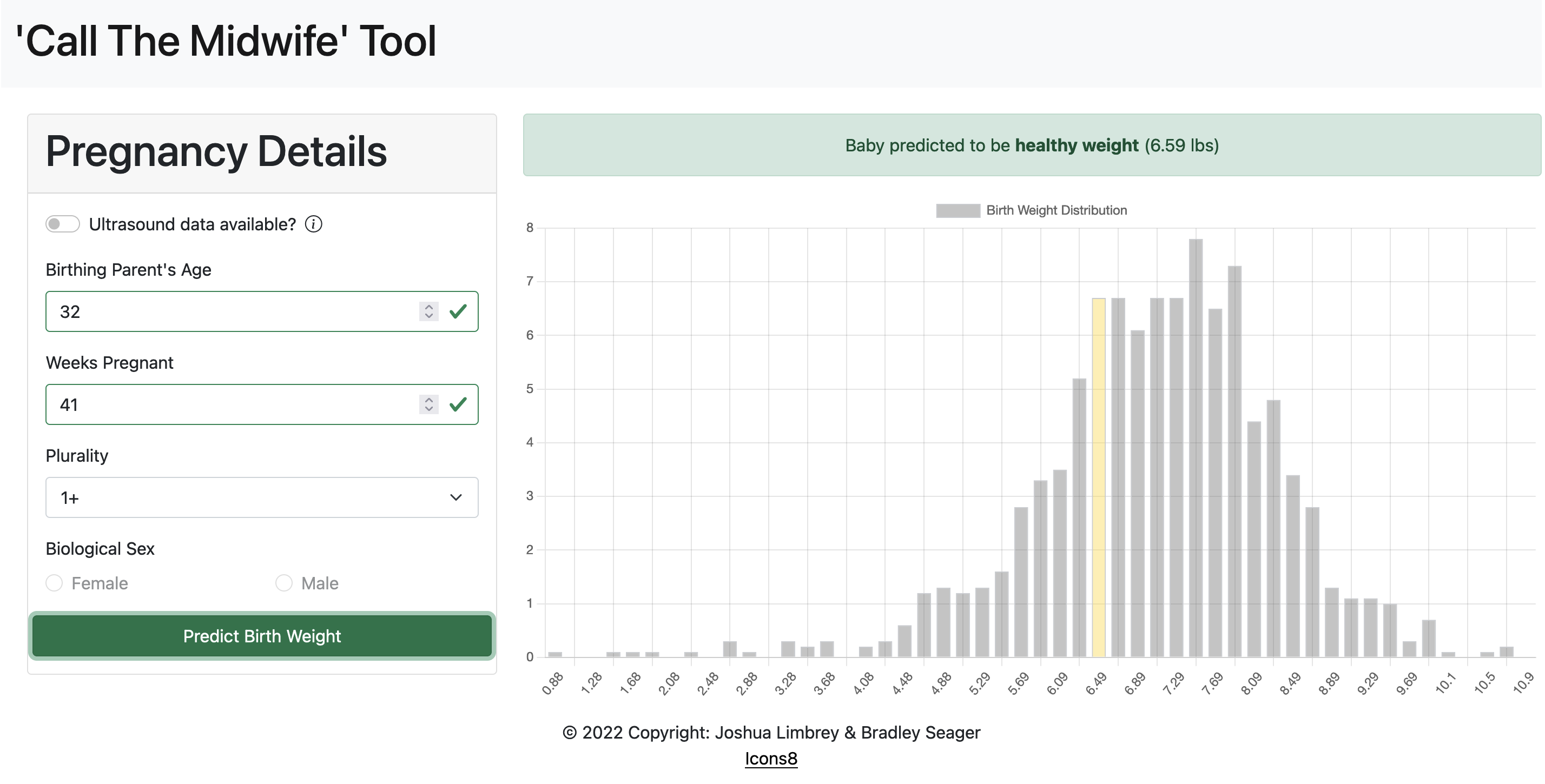
Task: Click the healthy weight prediction banner
Action: [x=1032, y=145]
